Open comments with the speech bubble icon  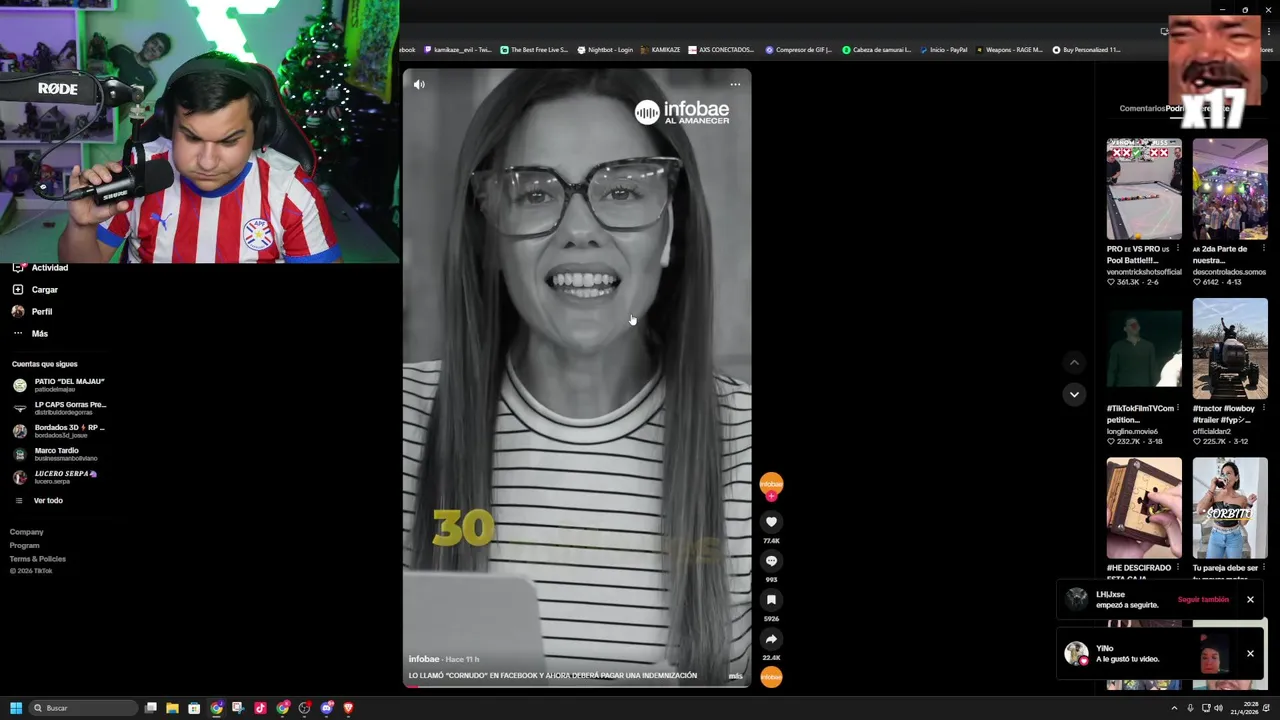click(x=771, y=561)
